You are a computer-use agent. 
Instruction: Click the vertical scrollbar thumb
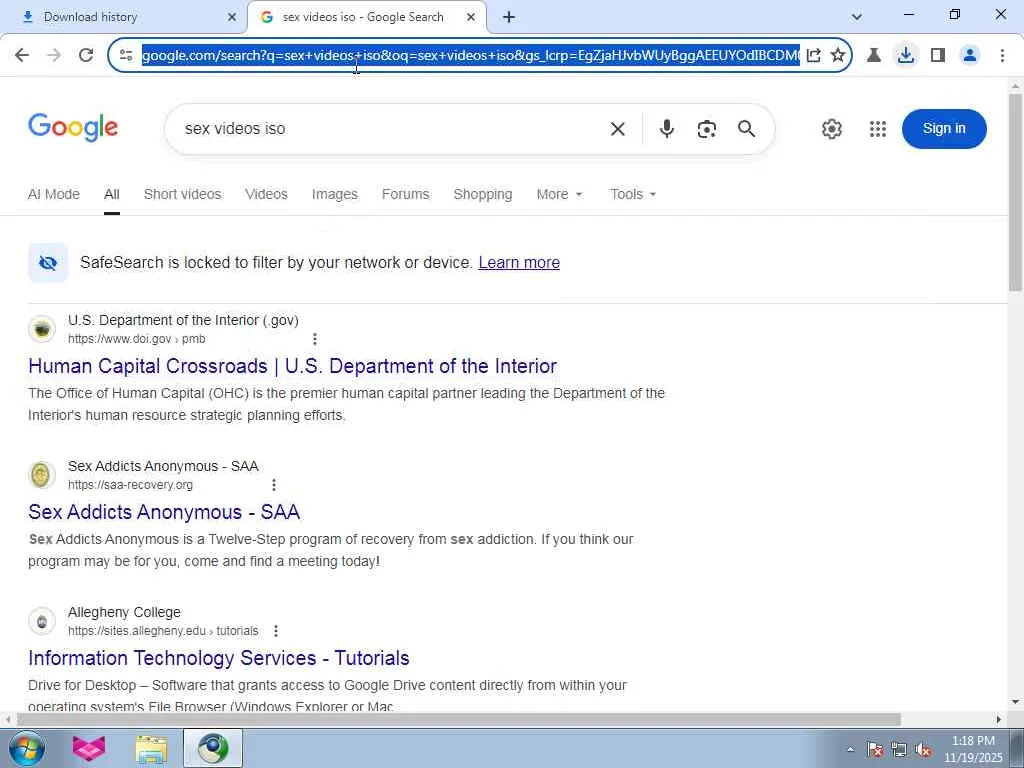tap(1015, 192)
